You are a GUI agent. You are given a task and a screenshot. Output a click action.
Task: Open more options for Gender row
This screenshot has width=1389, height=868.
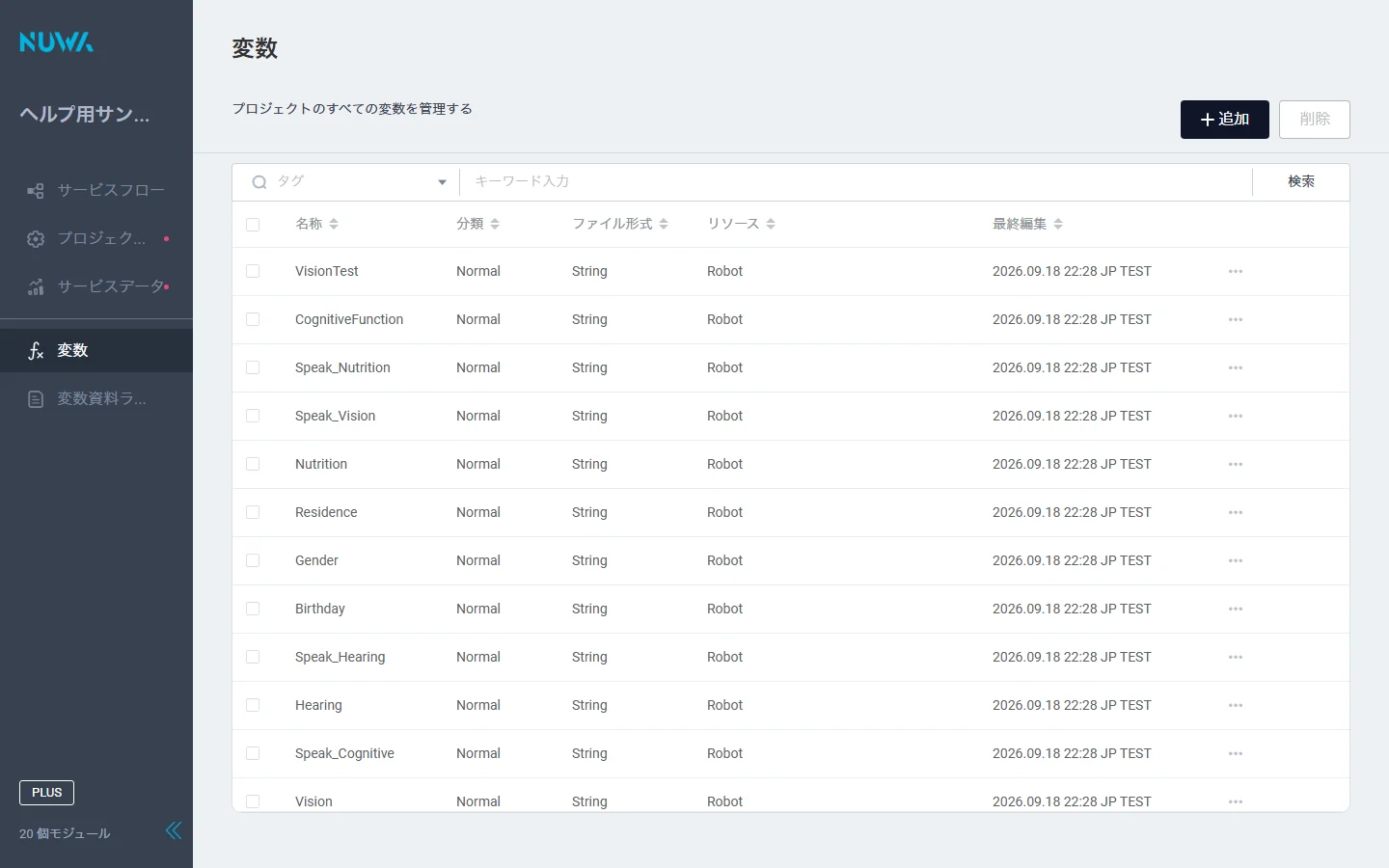click(1236, 560)
